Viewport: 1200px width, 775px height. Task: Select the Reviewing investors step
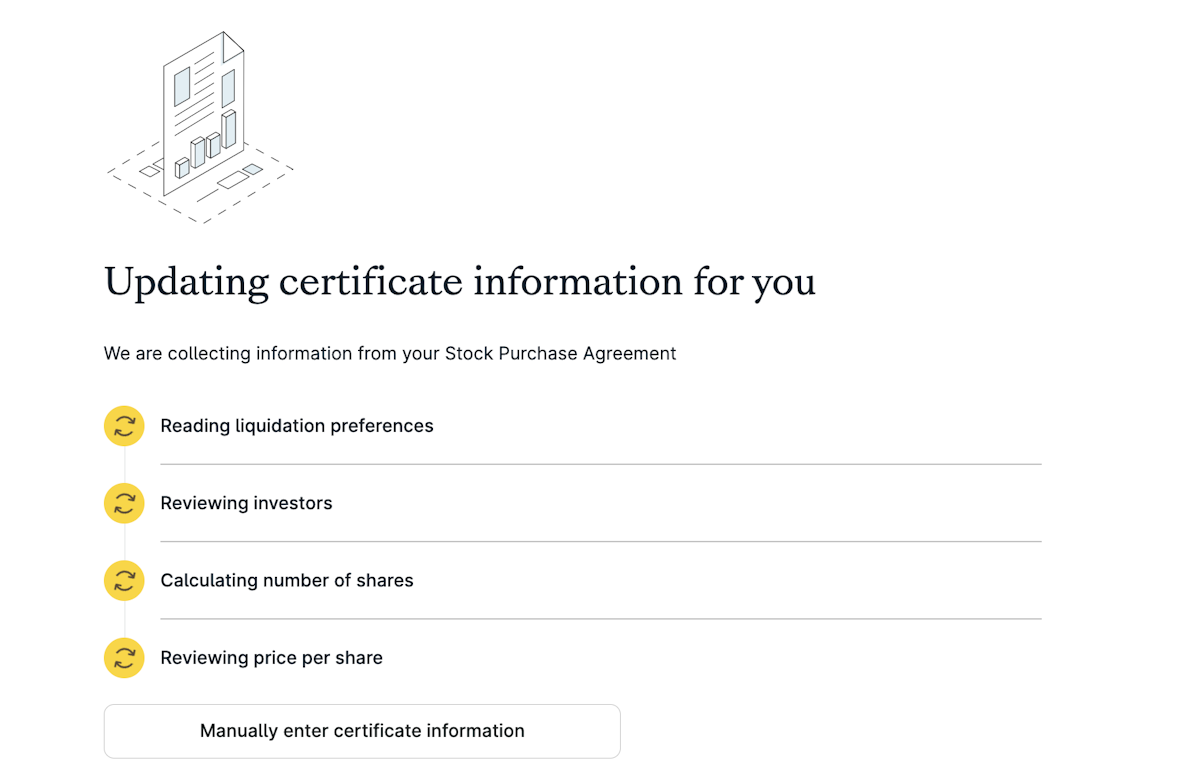246,503
